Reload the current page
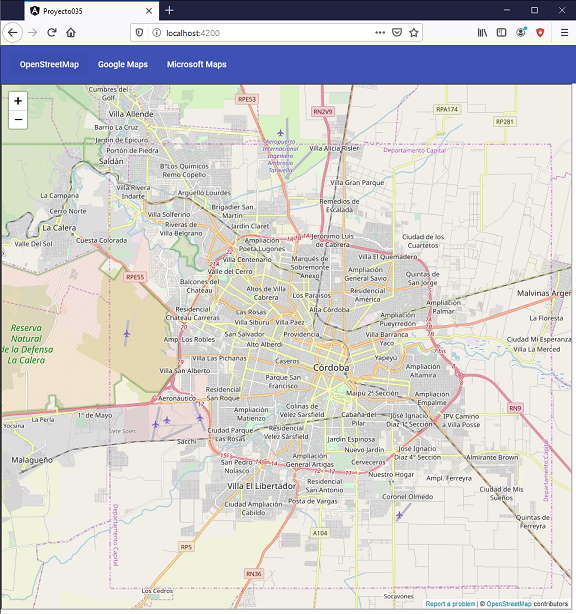 (x=52, y=33)
